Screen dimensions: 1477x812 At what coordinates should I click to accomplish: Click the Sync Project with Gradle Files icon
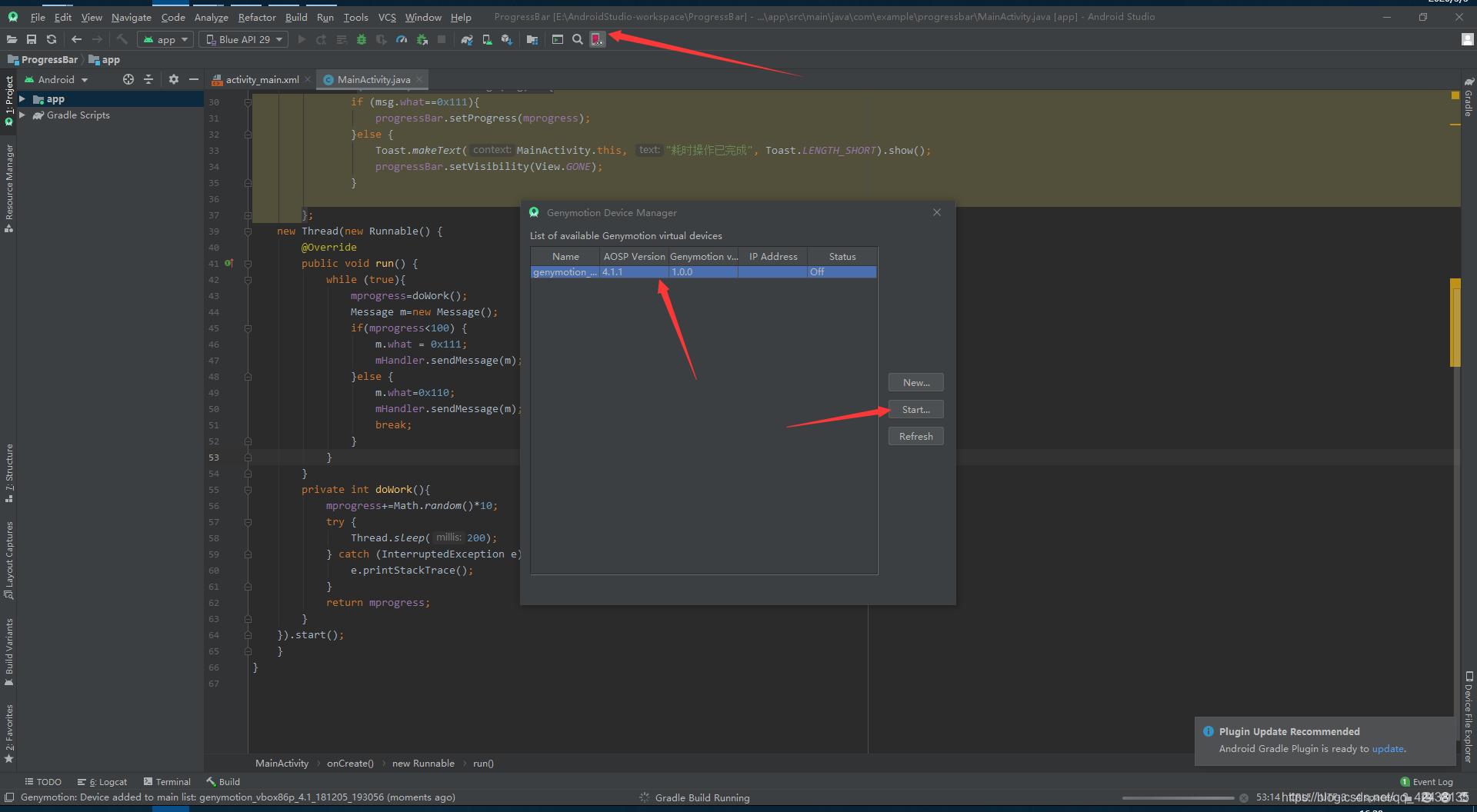click(x=467, y=39)
